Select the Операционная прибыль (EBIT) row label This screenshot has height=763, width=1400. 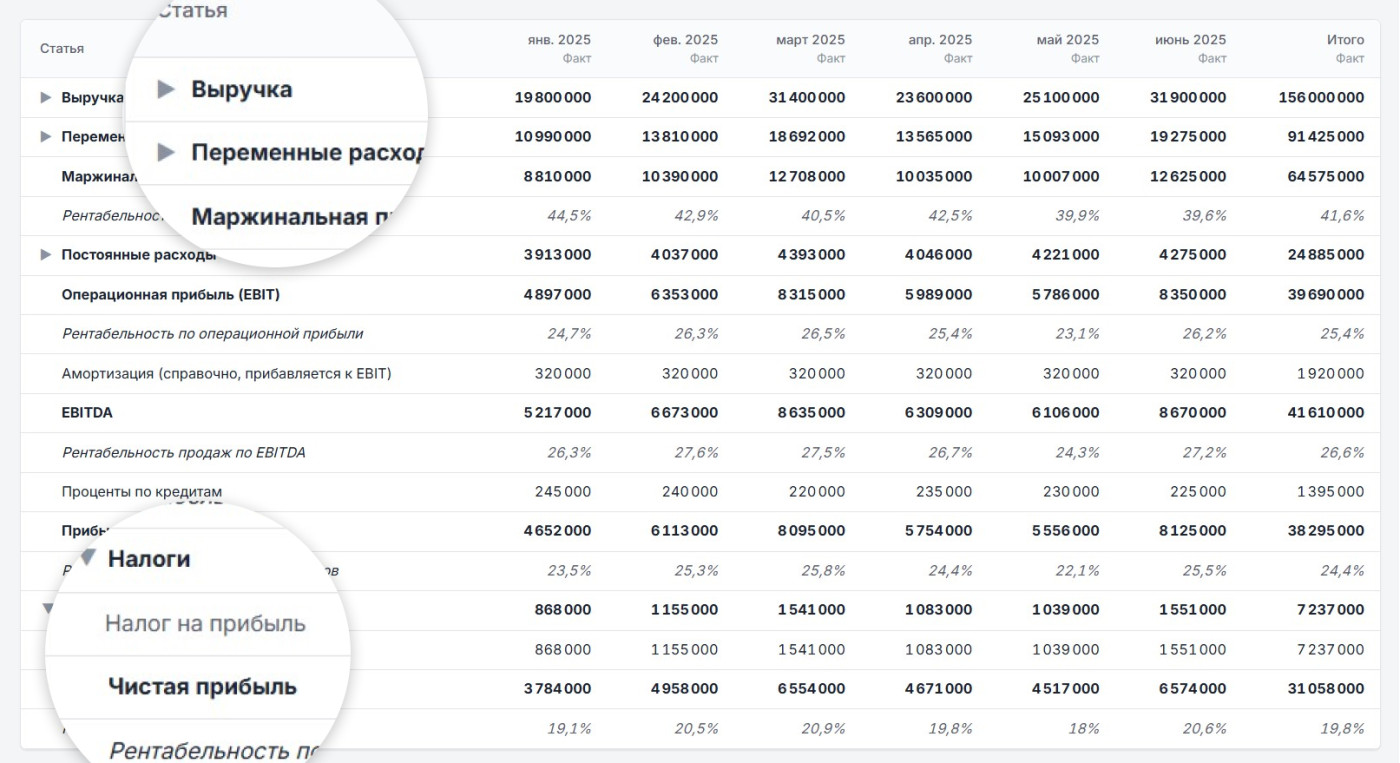(x=171, y=295)
